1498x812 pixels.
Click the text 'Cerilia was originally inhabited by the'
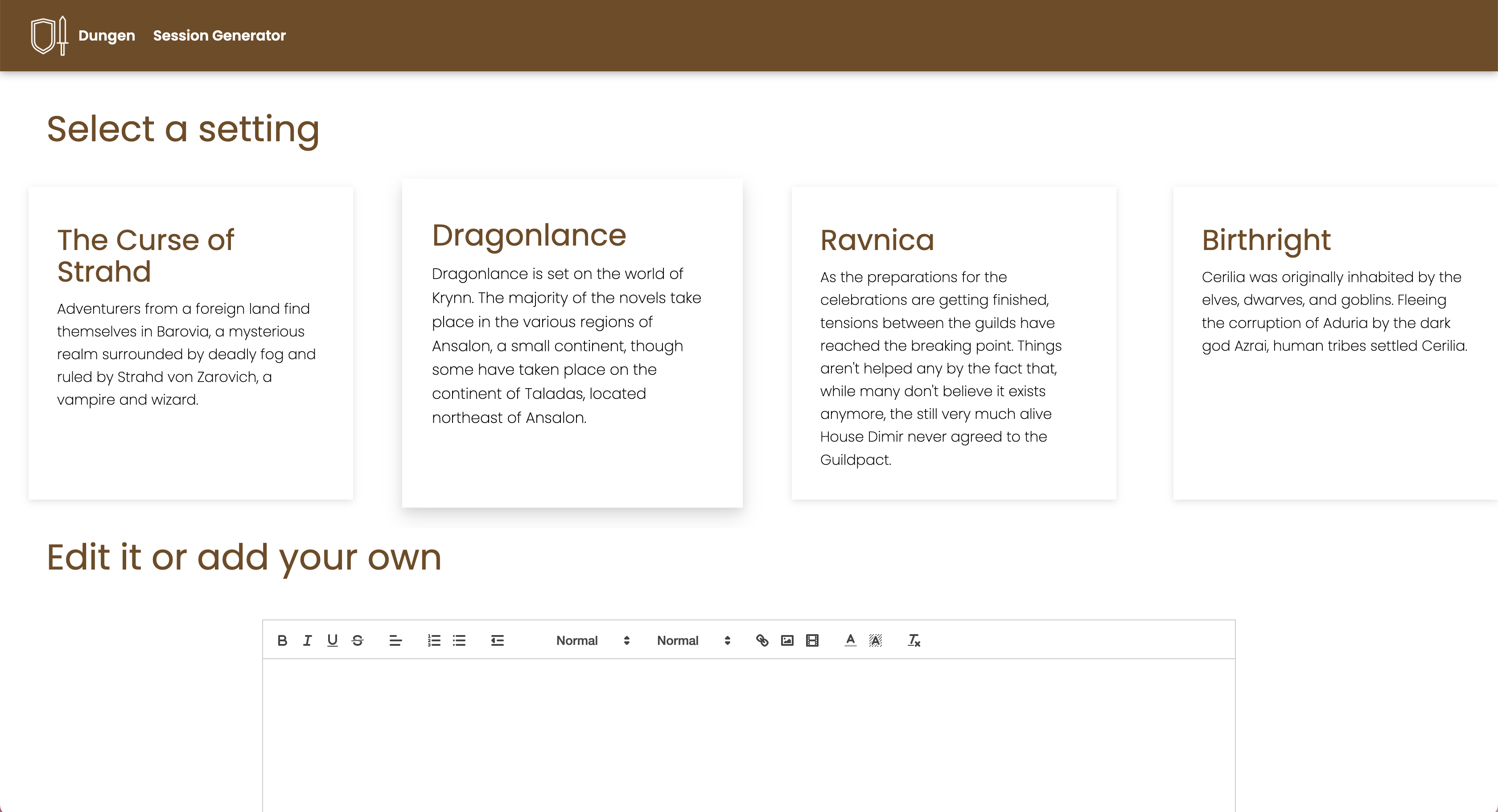(x=1331, y=277)
